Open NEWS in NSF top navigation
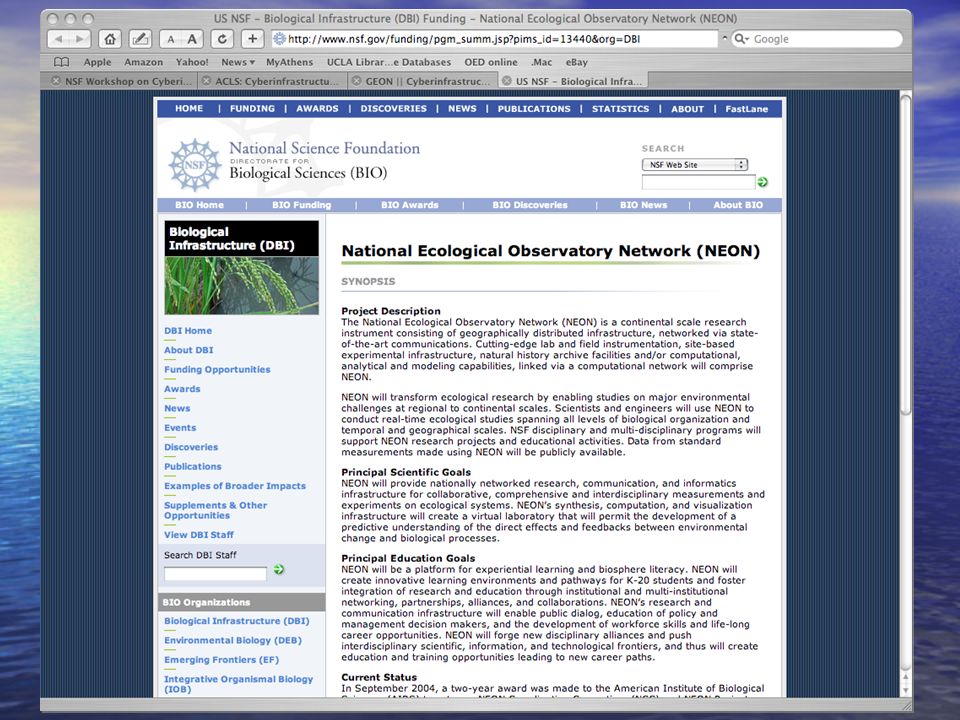 [462, 108]
